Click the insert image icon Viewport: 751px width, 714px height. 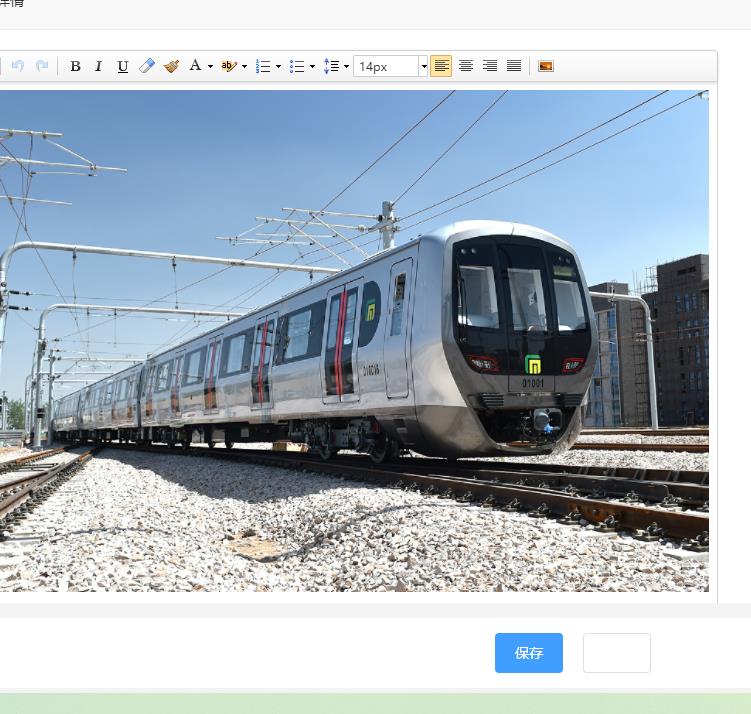point(546,66)
